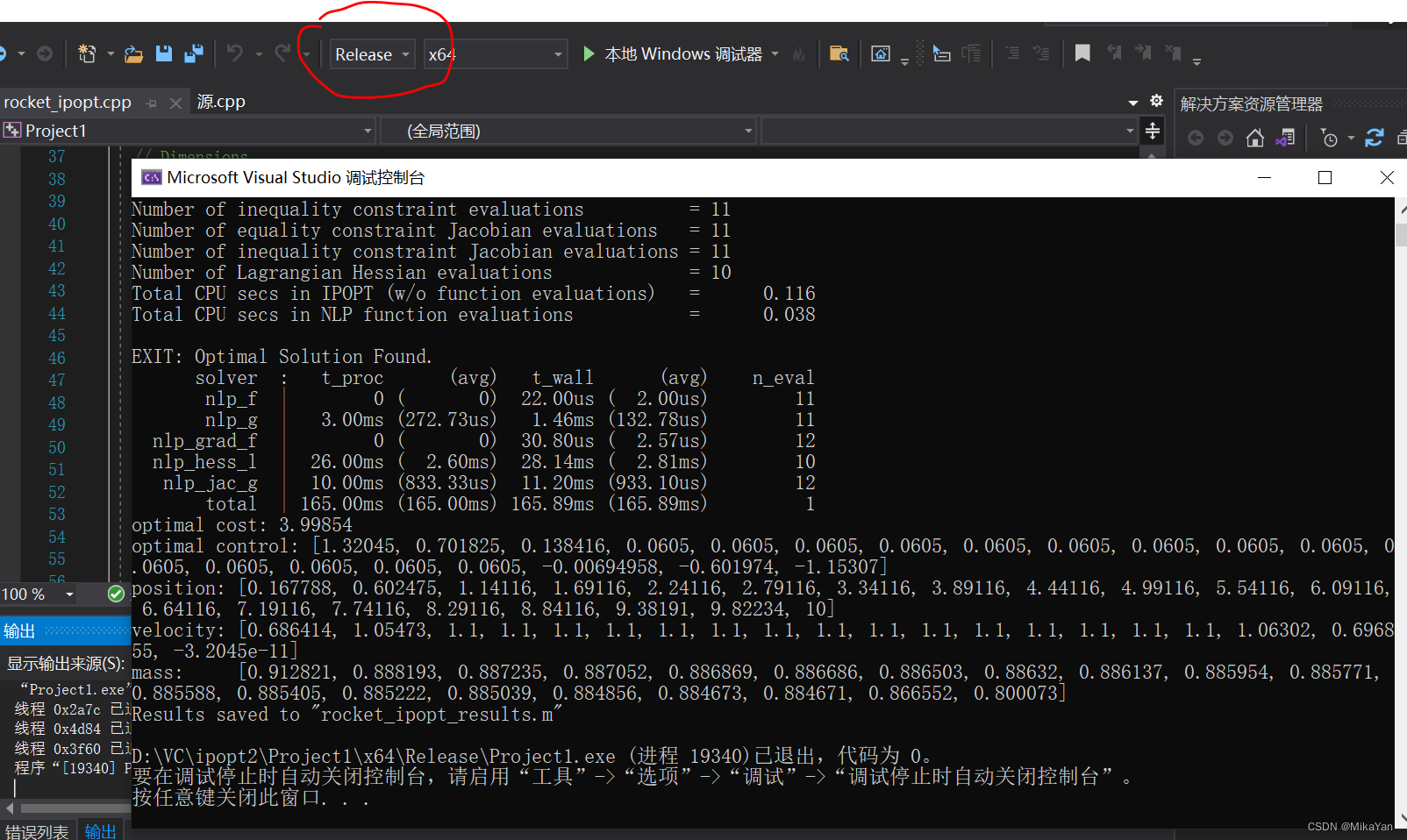Select the Find in Files icon
Viewport: 1407px width, 840px height.
tap(839, 53)
